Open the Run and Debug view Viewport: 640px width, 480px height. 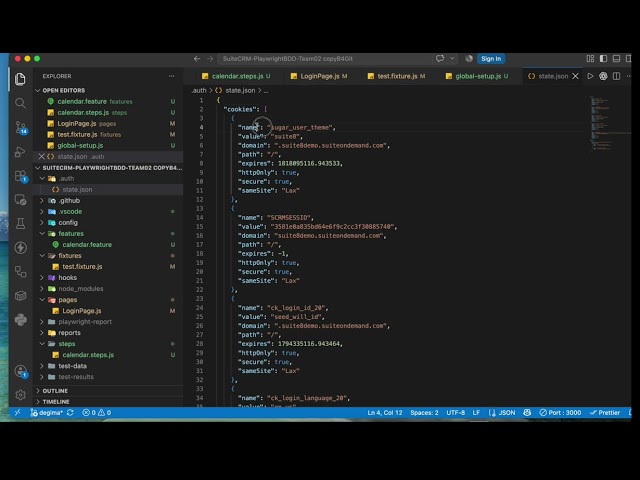pos(20,151)
